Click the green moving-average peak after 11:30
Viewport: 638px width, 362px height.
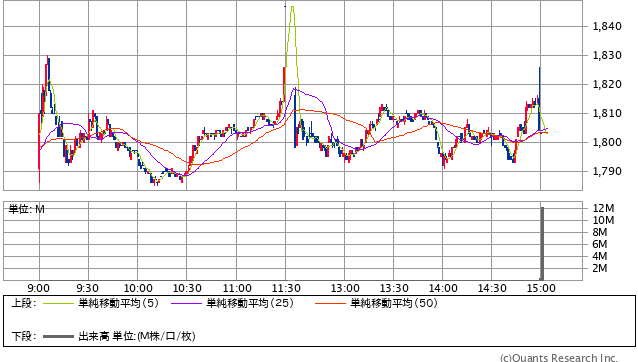pos(293,8)
